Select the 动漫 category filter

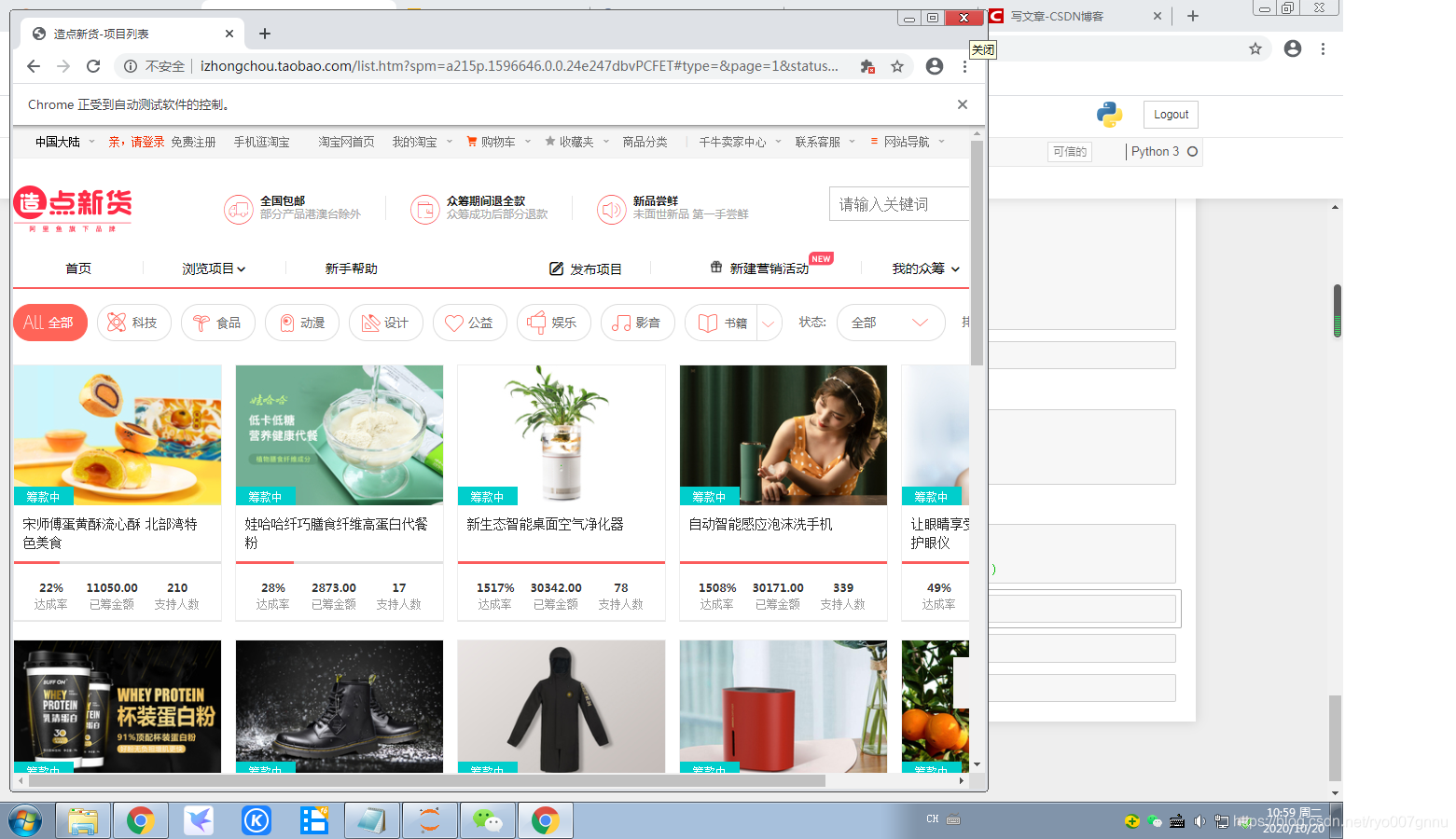click(x=302, y=323)
